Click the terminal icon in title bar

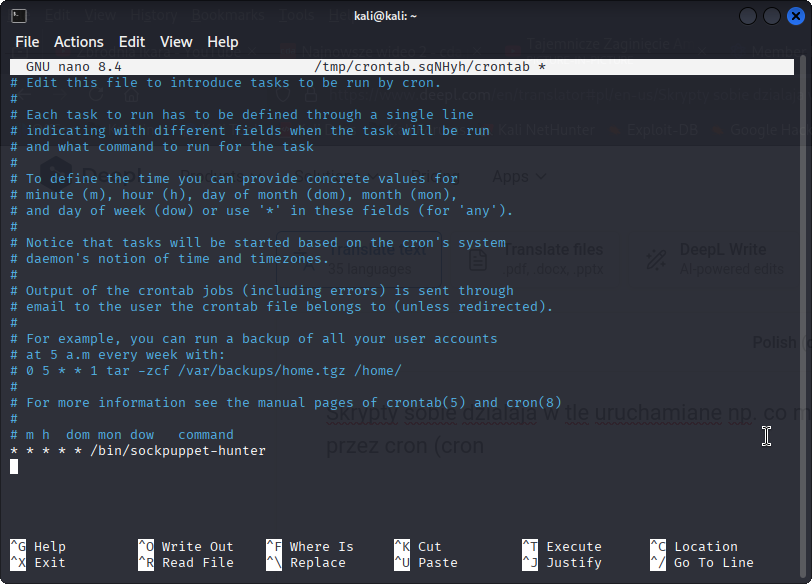pyautogui.click(x=20, y=16)
